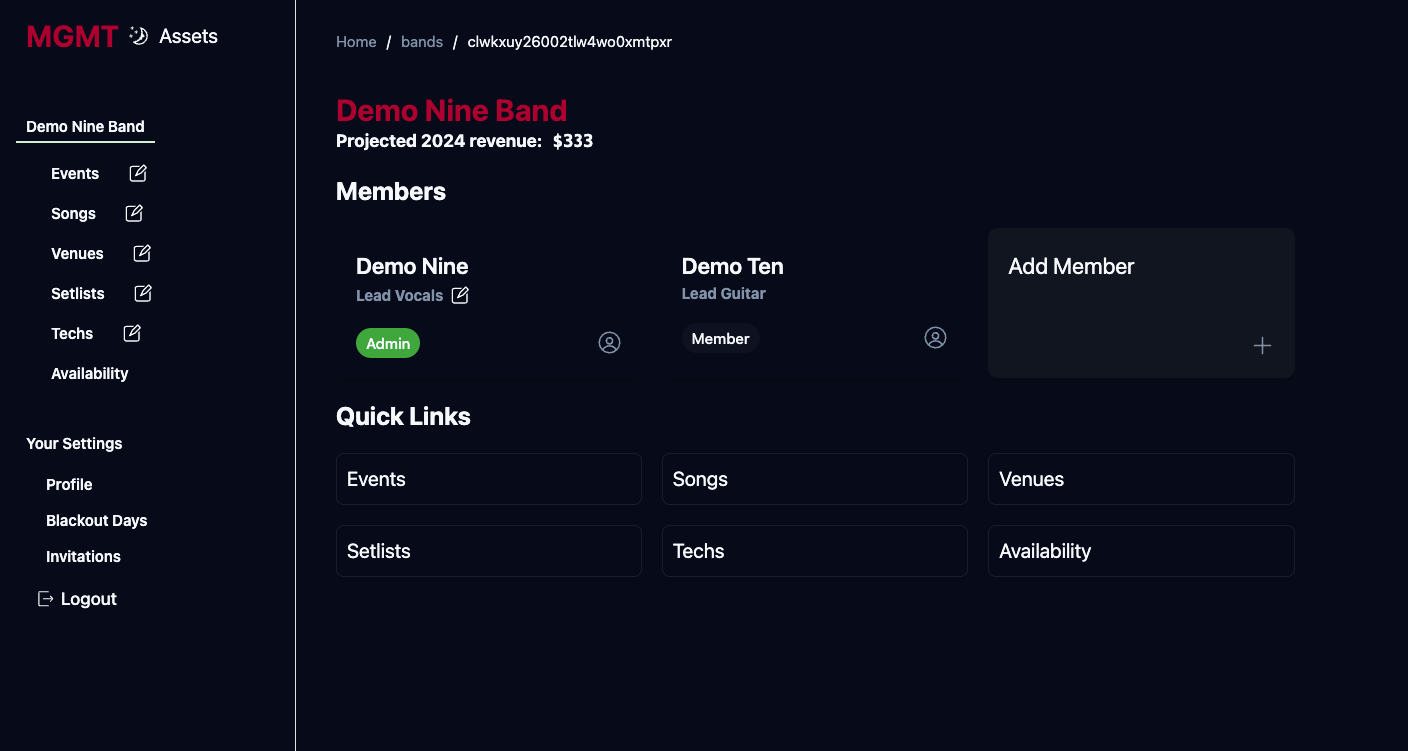Viewport: 1408px width, 751px height.
Task: Open Songs in the sidebar
Action: (x=73, y=214)
